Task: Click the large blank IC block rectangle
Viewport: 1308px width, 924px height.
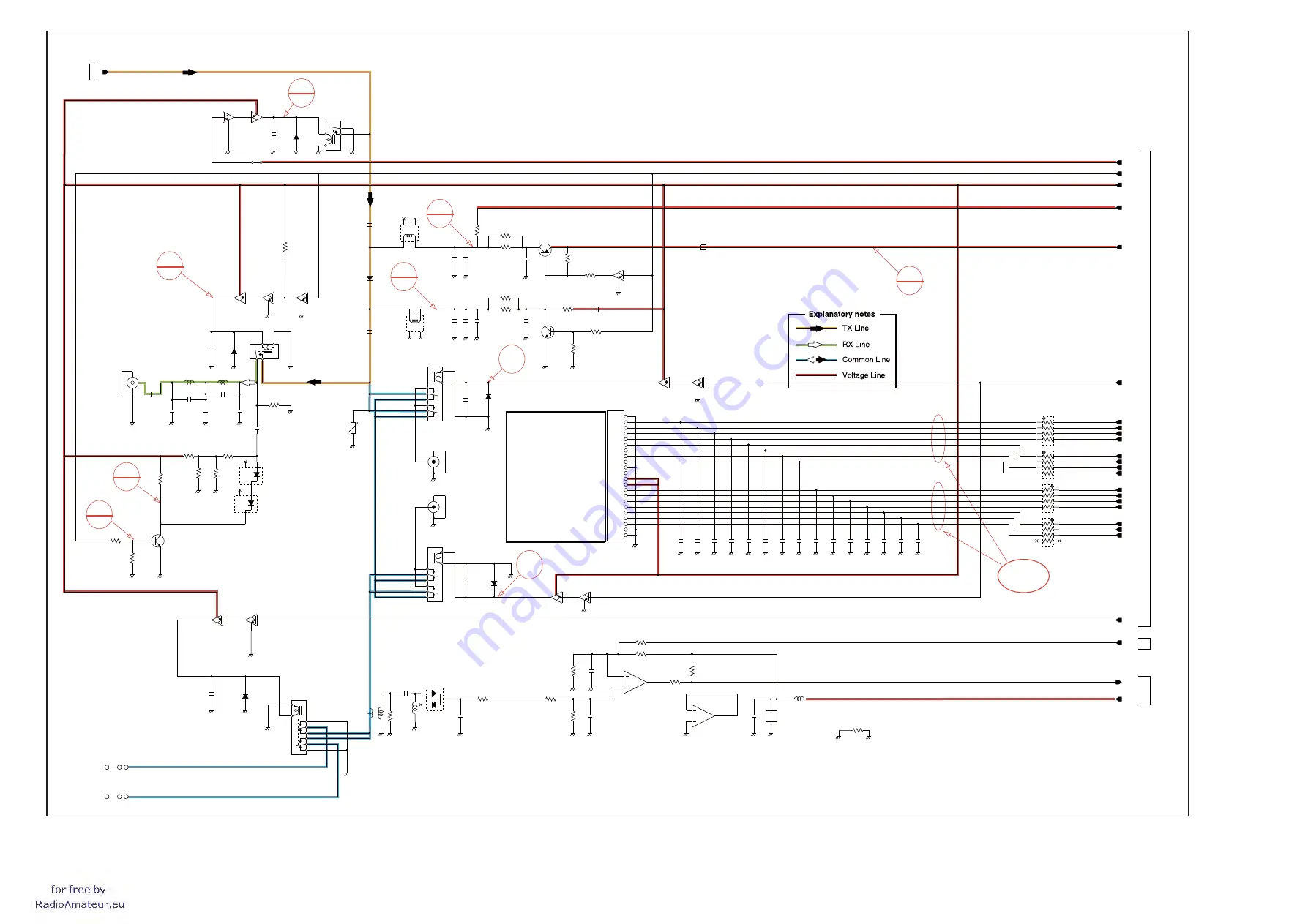Action: 556,476
